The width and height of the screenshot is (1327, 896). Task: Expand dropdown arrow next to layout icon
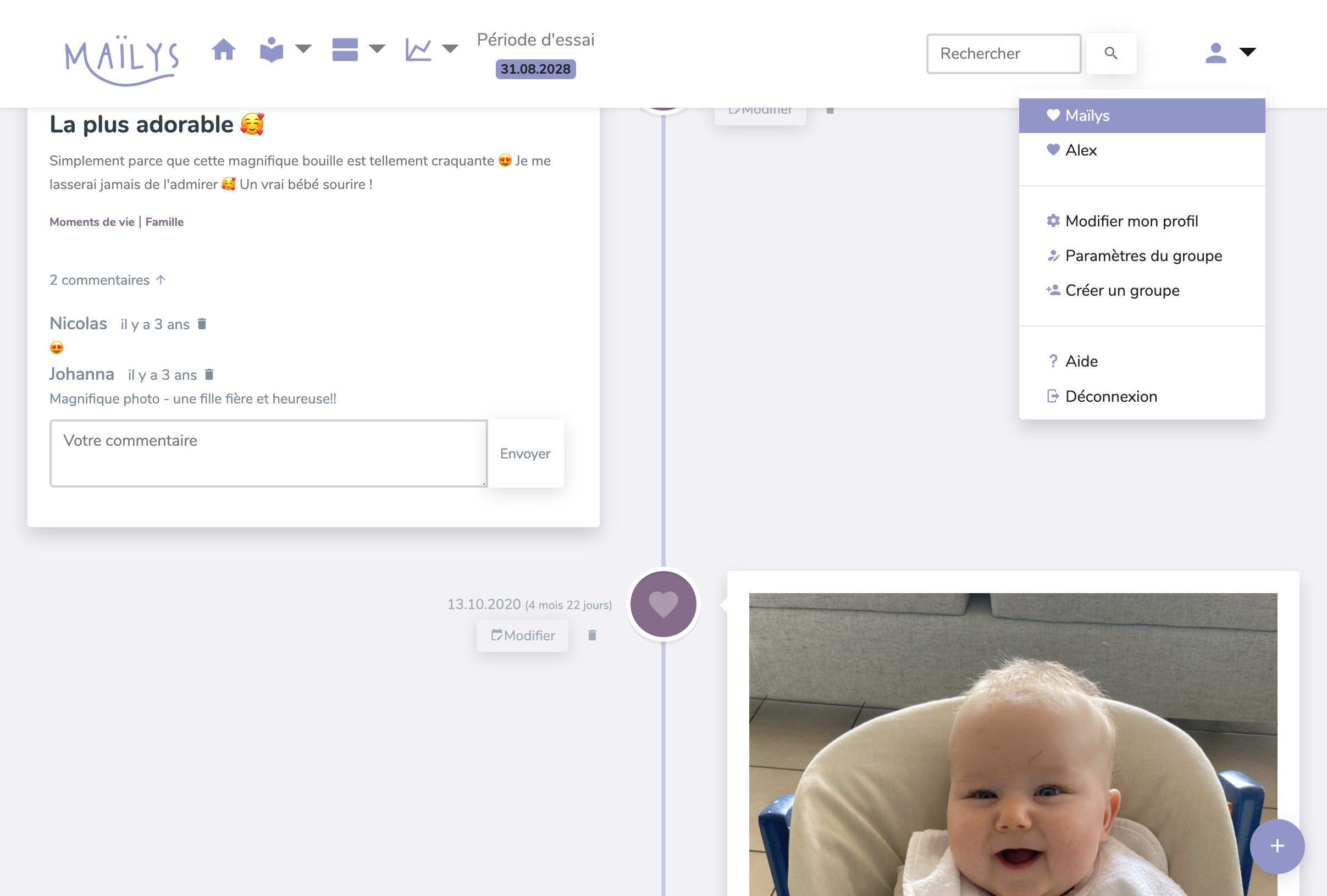click(377, 49)
